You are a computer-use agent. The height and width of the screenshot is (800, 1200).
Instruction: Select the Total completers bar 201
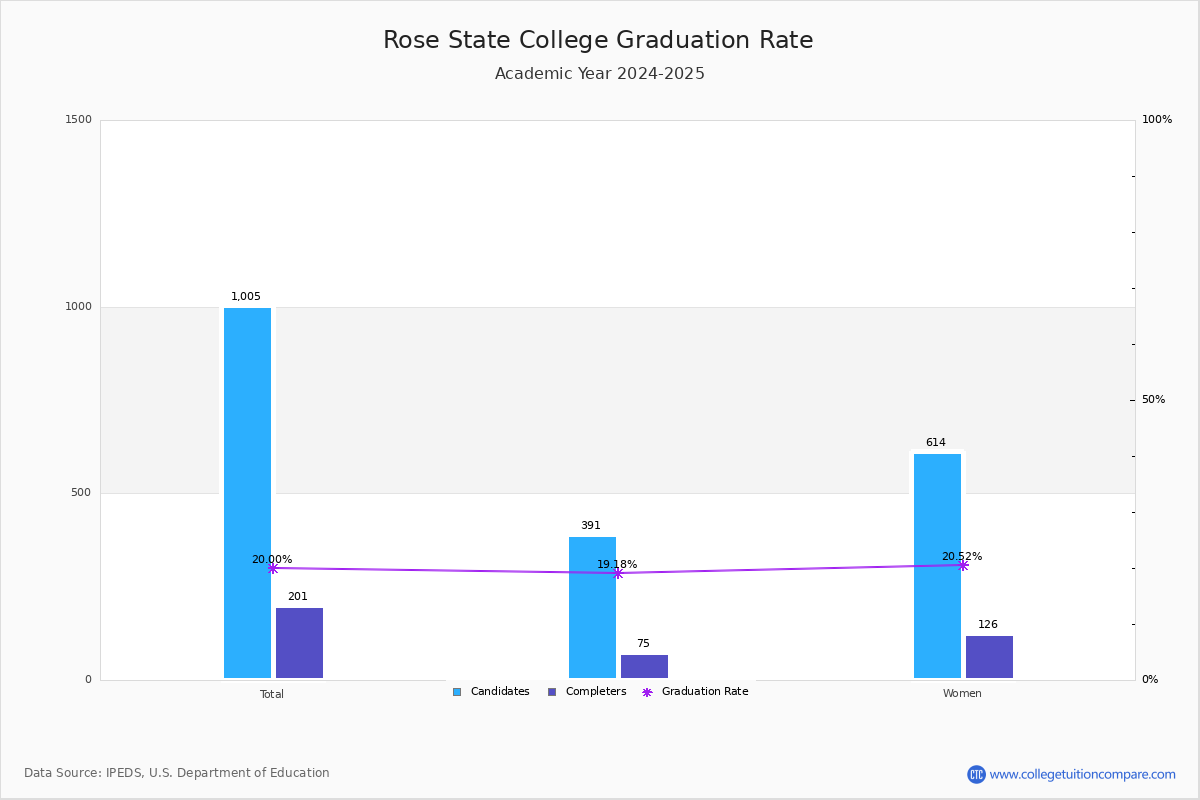click(x=299, y=643)
